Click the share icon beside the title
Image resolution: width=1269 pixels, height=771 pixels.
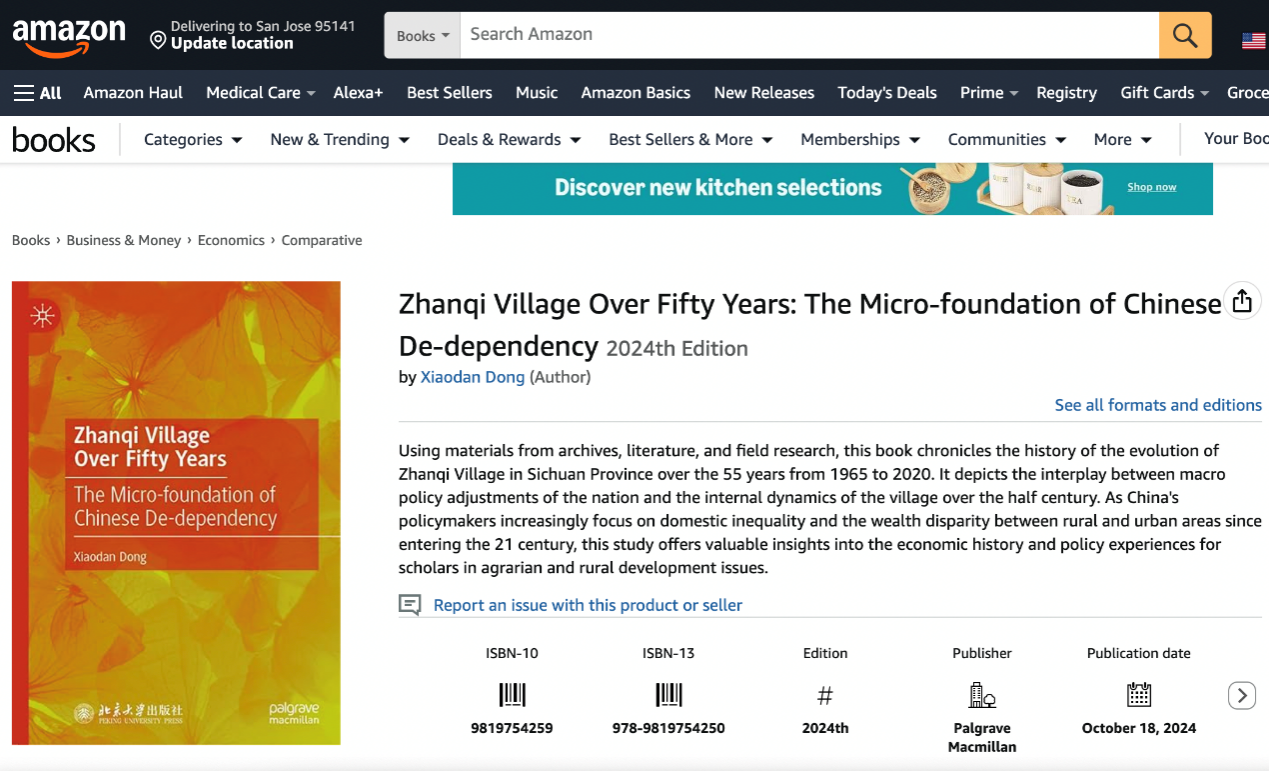(1242, 301)
